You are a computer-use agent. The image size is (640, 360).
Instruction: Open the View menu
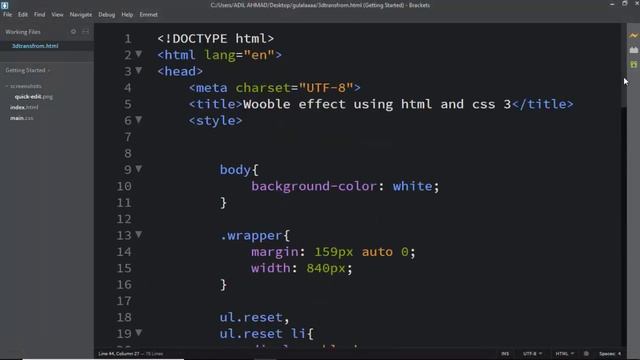pyautogui.click(x=57, y=15)
